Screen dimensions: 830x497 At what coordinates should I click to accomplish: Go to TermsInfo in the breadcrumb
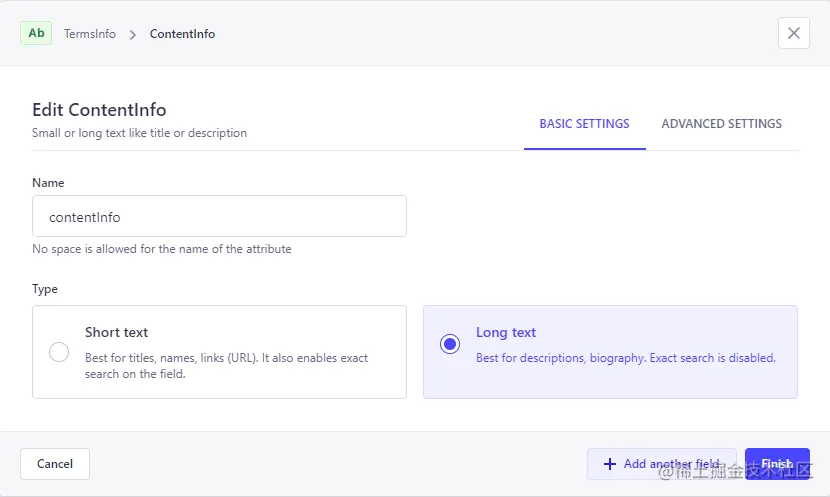tap(90, 34)
